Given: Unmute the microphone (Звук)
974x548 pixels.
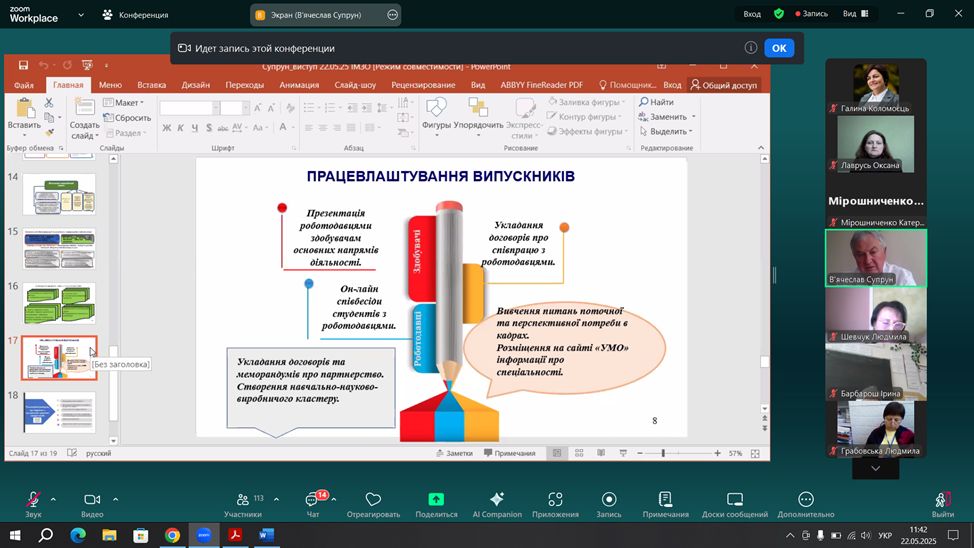Looking at the screenshot, I should [x=33, y=500].
